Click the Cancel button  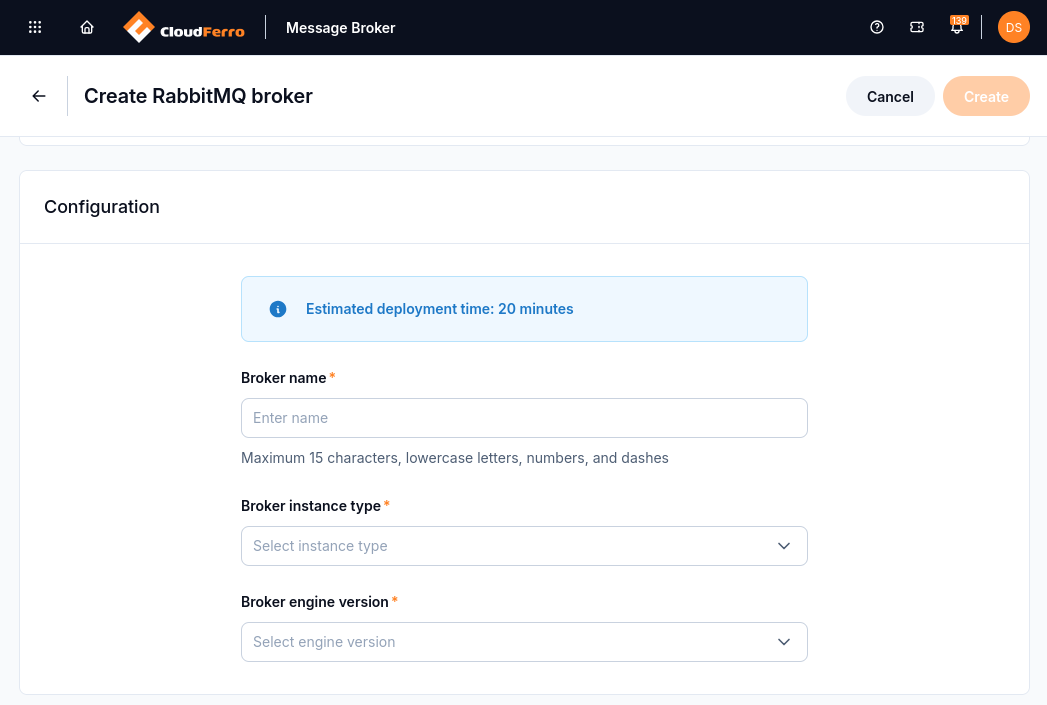click(x=890, y=96)
